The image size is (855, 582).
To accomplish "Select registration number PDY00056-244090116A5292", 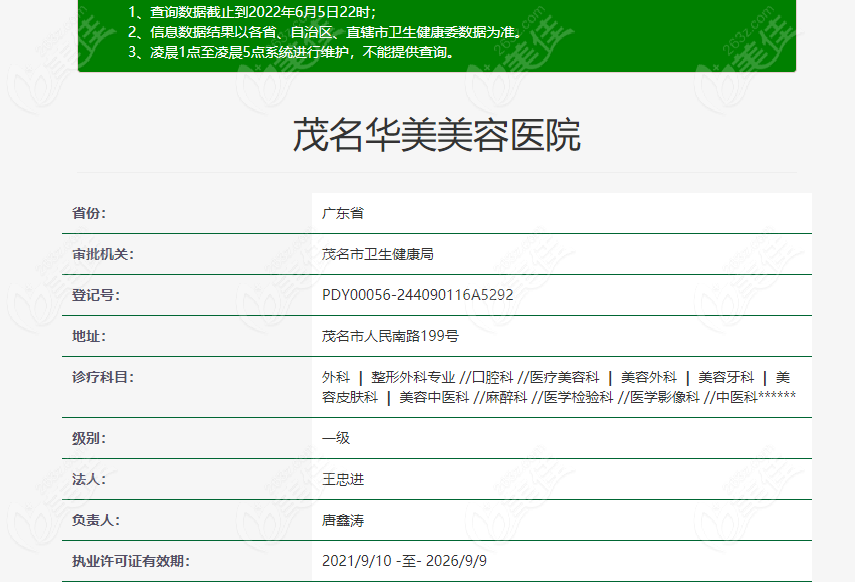I will point(418,295).
